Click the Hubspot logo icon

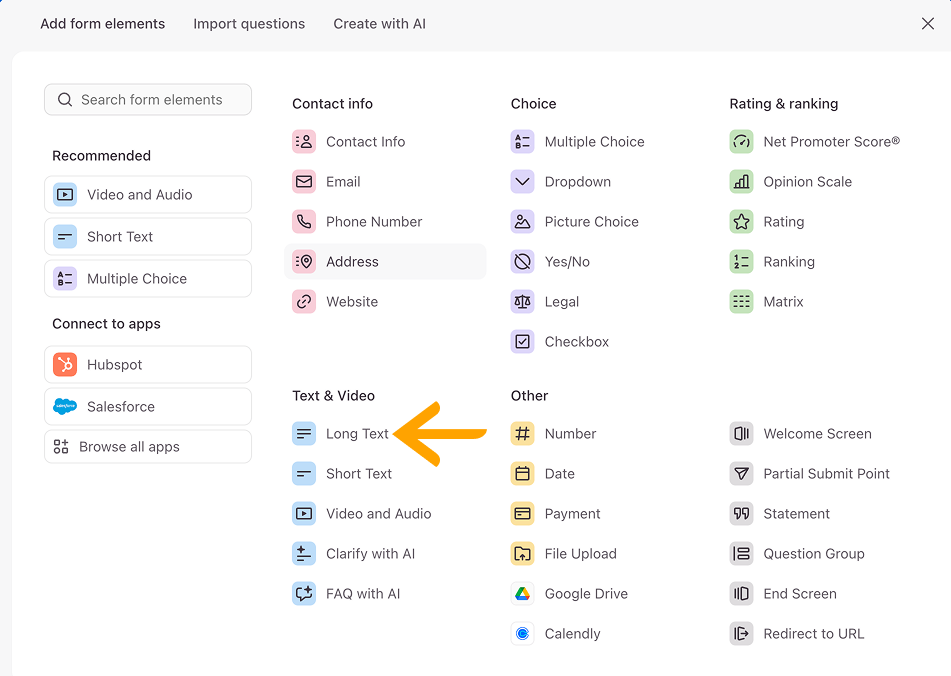click(65, 365)
